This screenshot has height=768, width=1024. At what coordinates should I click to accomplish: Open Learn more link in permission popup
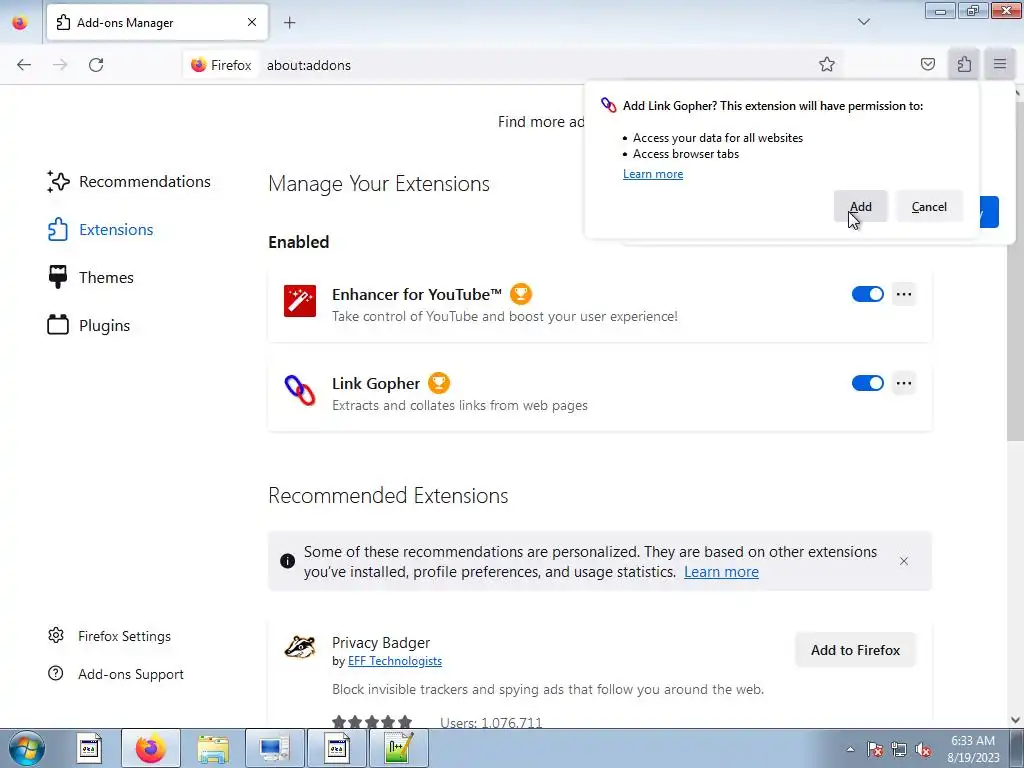tap(652, 174)
